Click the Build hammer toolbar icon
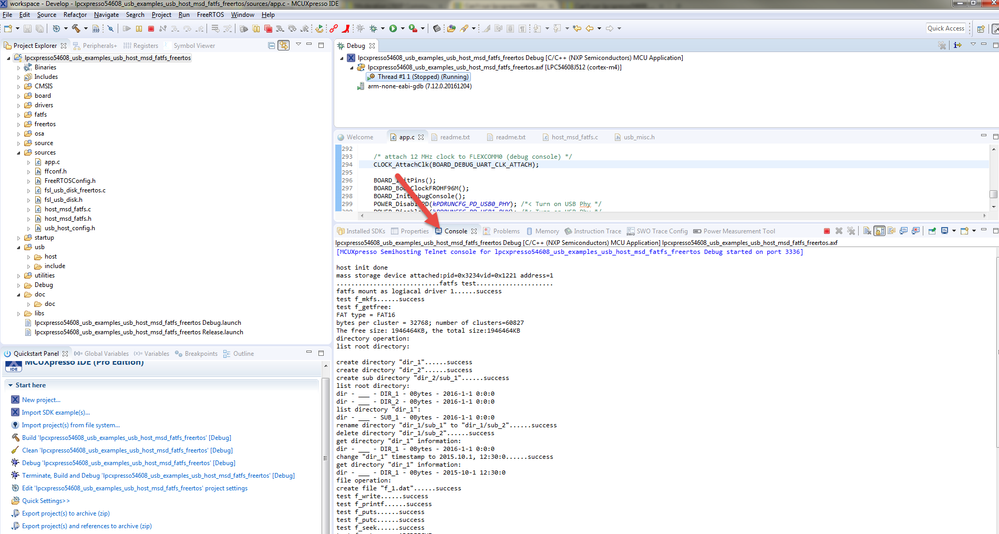This screenshot has width=999, height=534. click(x=75, y=28)
